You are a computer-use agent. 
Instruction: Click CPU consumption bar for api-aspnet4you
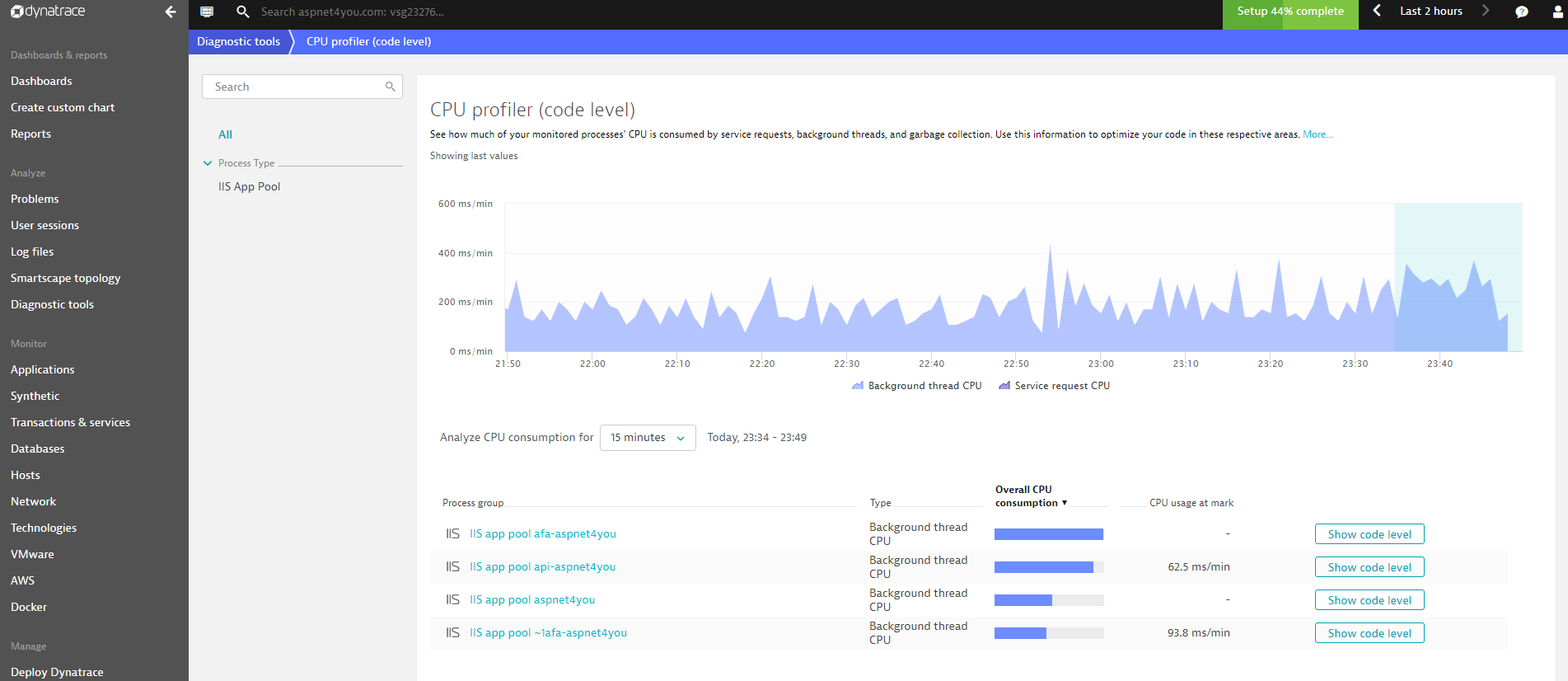pyautogui.click(x=1049, y=567)
